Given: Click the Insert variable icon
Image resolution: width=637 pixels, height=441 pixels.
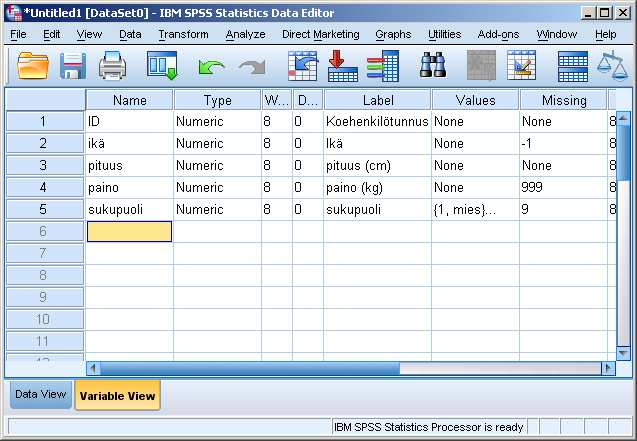Looking at the screenshot, I should [522, 65].
